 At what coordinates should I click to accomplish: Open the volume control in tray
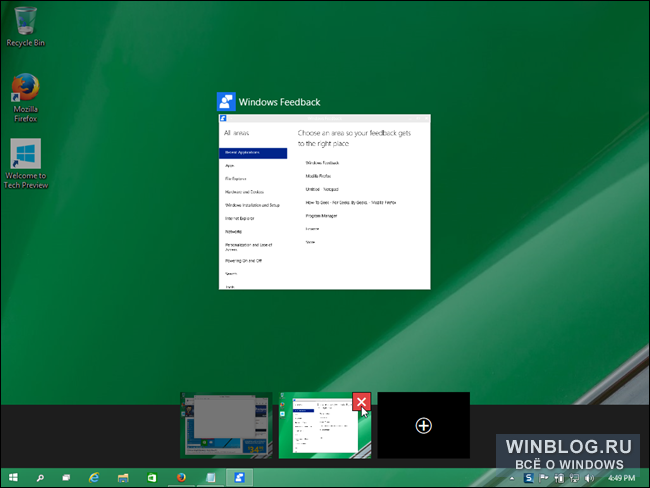(589, 478)
